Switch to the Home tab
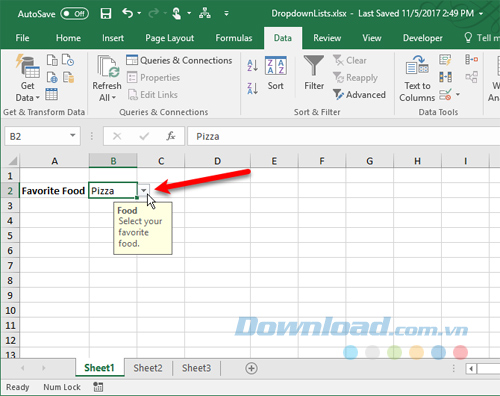 [x=68, y=38]
